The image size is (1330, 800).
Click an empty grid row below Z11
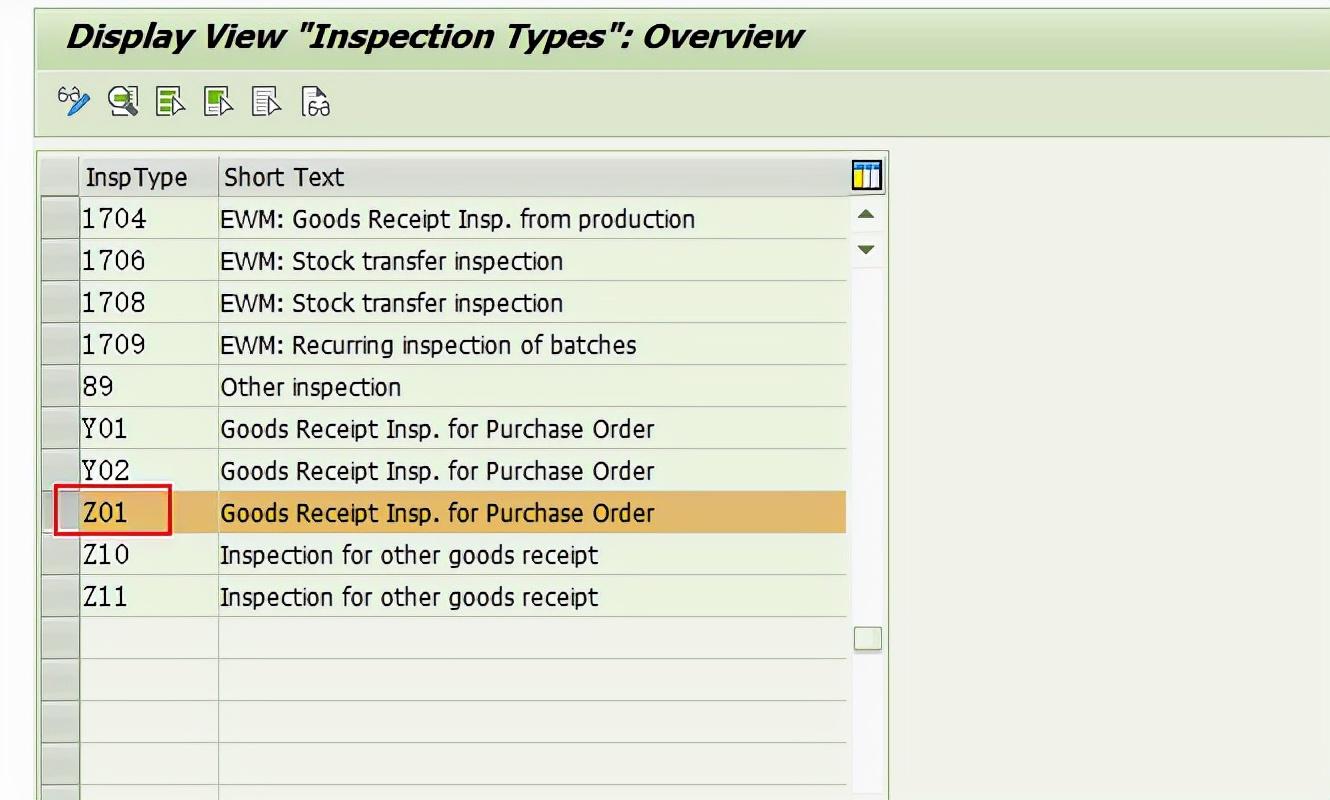coord(450,638)
